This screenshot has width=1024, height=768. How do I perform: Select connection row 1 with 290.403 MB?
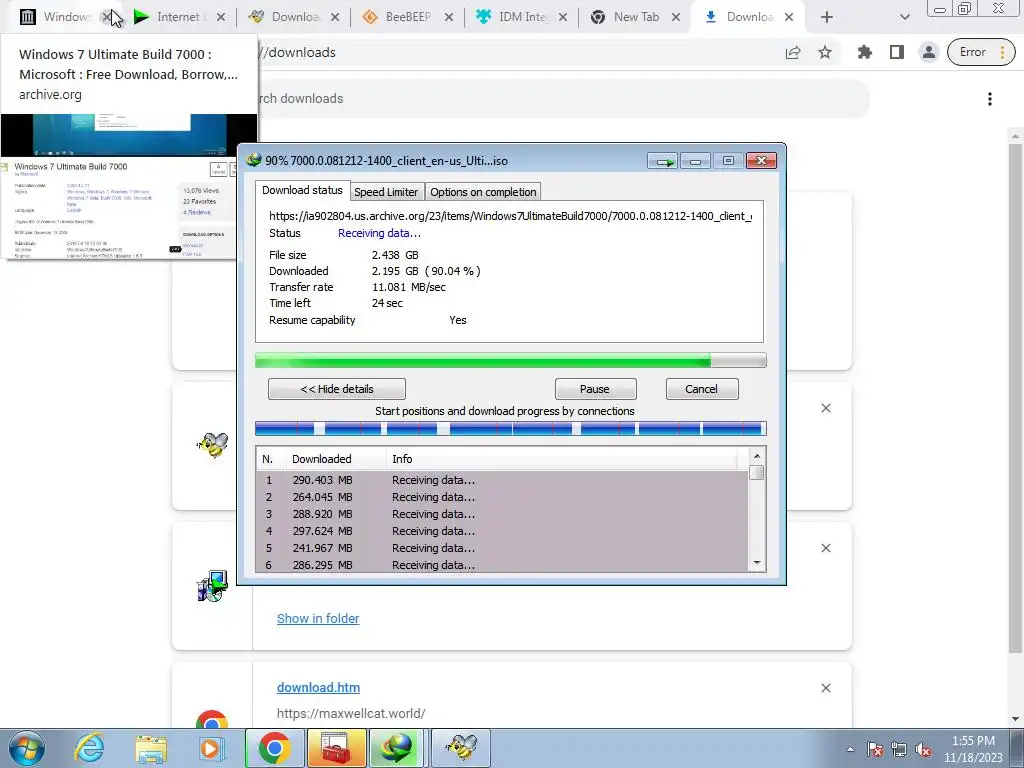click(502, 480)
